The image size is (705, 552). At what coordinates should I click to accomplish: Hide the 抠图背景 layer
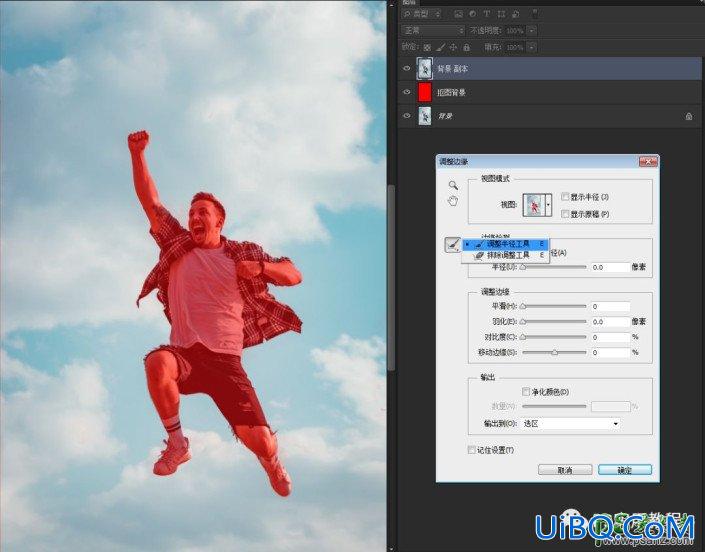[407, 92]
